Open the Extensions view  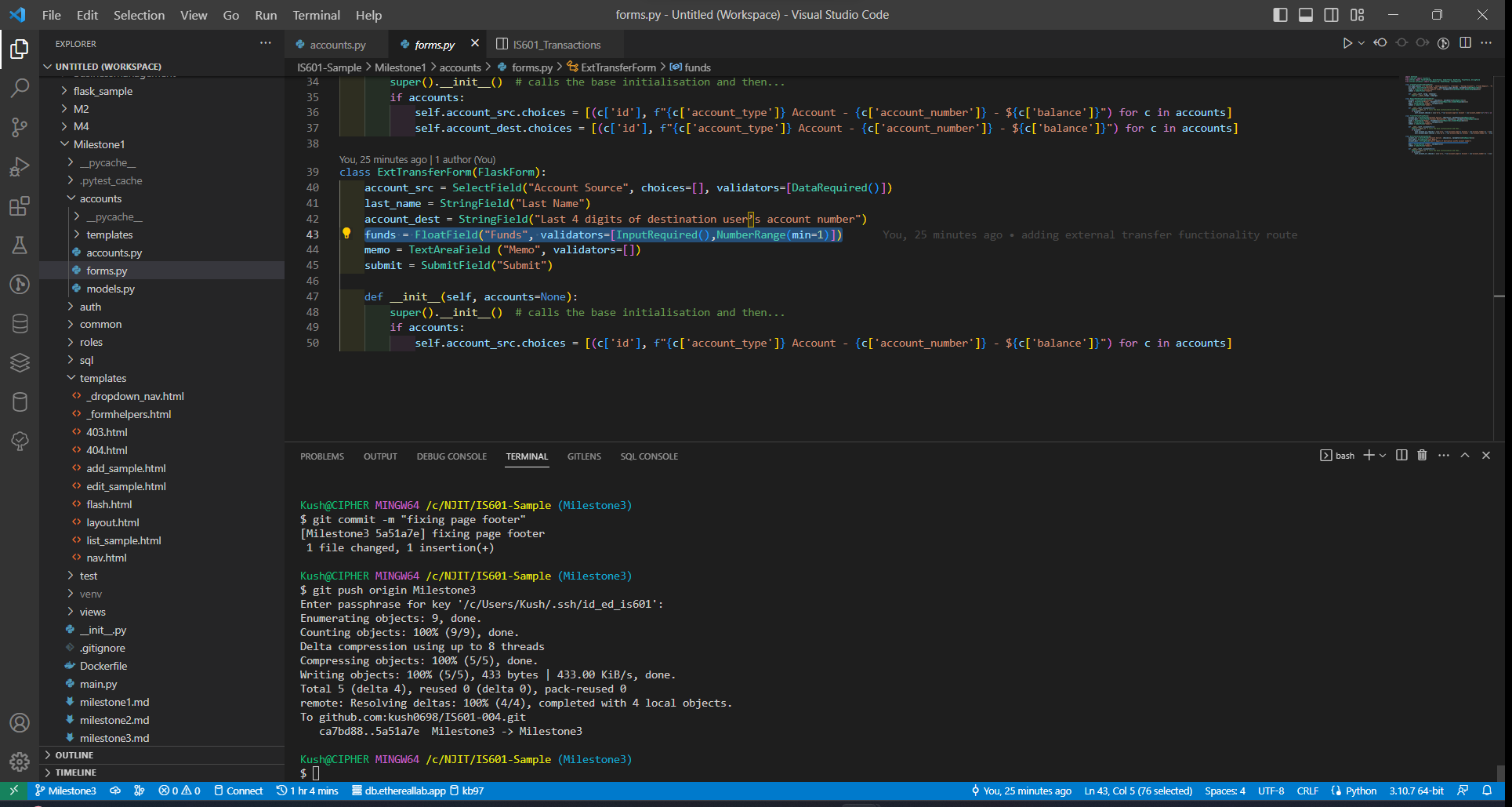pos(20,206)
